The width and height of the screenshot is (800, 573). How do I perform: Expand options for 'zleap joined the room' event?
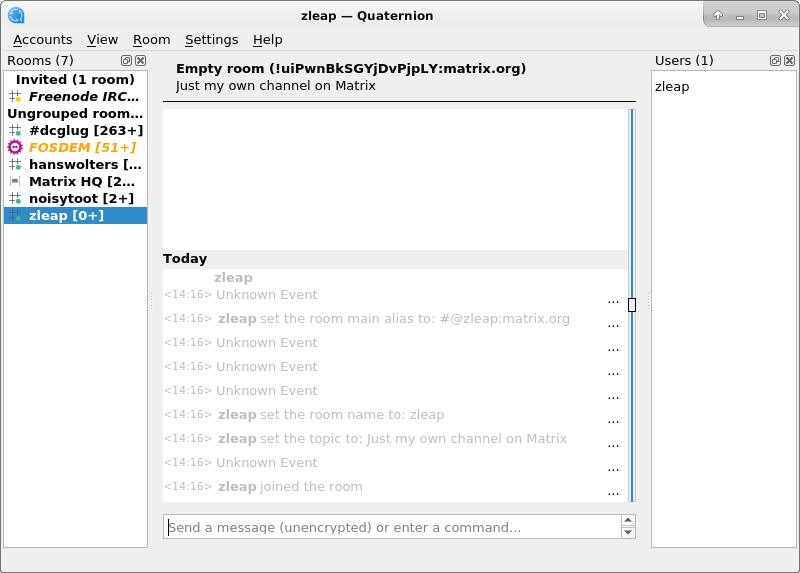[613, 493]
